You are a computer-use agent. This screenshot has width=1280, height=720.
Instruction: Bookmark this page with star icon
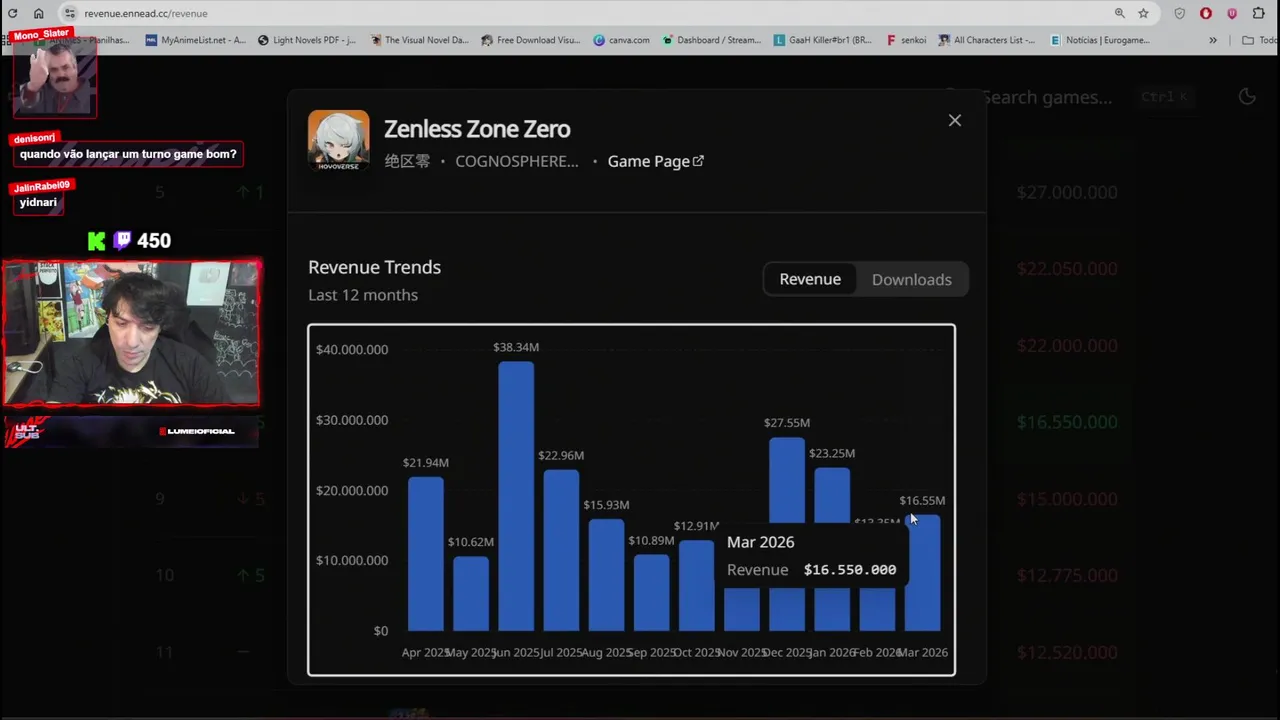pyautogui.click(x=1143, y=13)
